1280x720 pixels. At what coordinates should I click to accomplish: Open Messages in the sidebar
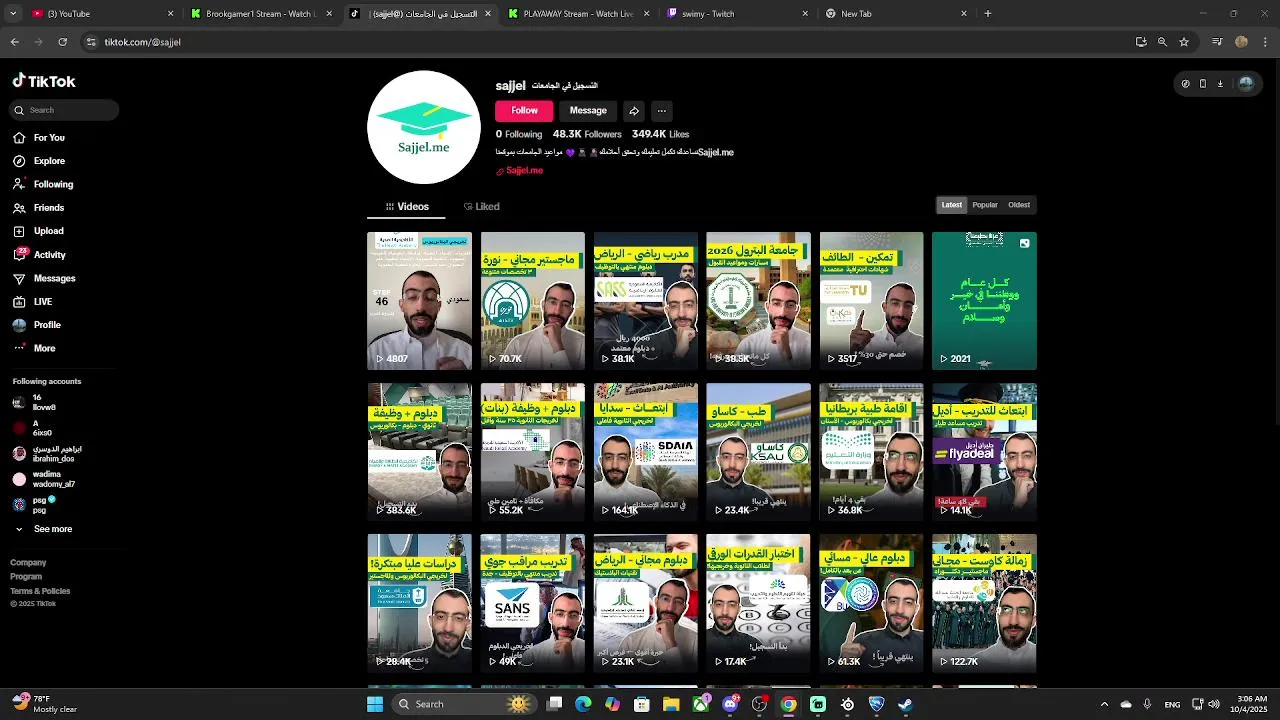coord(54,278)
